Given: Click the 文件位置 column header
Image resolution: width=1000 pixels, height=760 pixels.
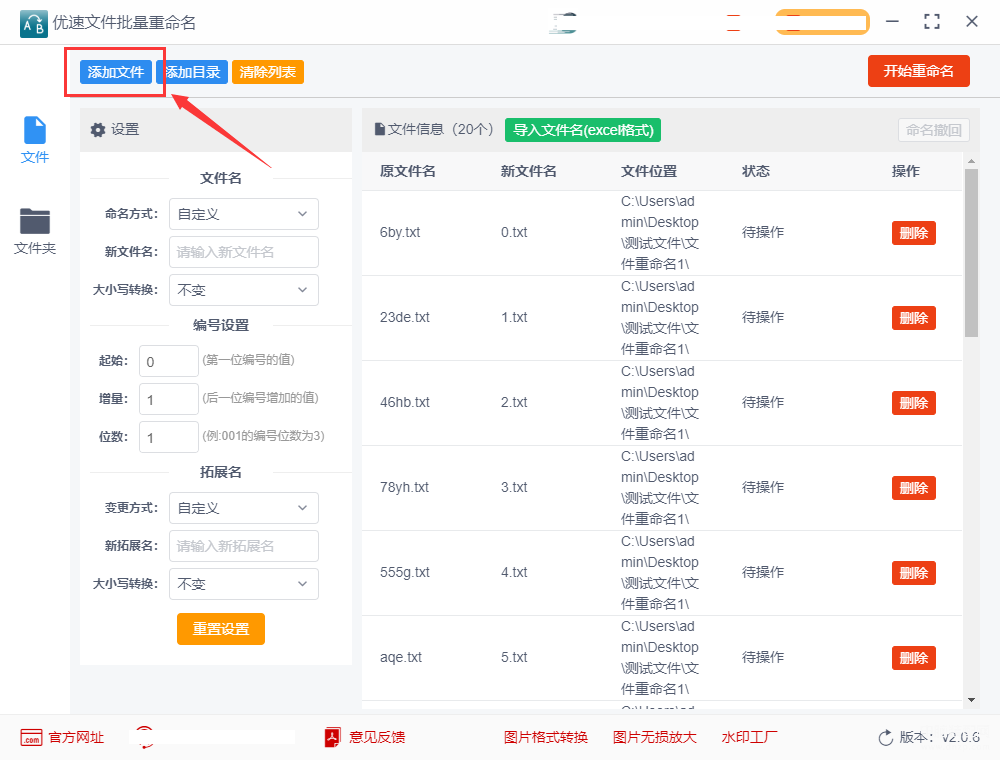Looking at the screenshot, I should pos(649,171).
